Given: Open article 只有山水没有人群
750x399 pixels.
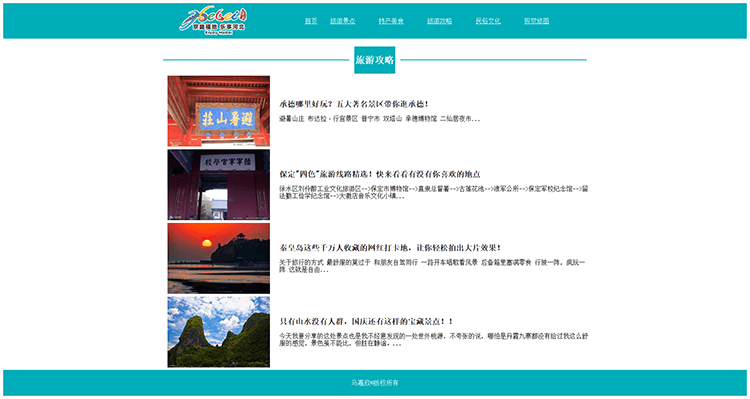Looking at the screenshot, I should (x=366, y=321).
